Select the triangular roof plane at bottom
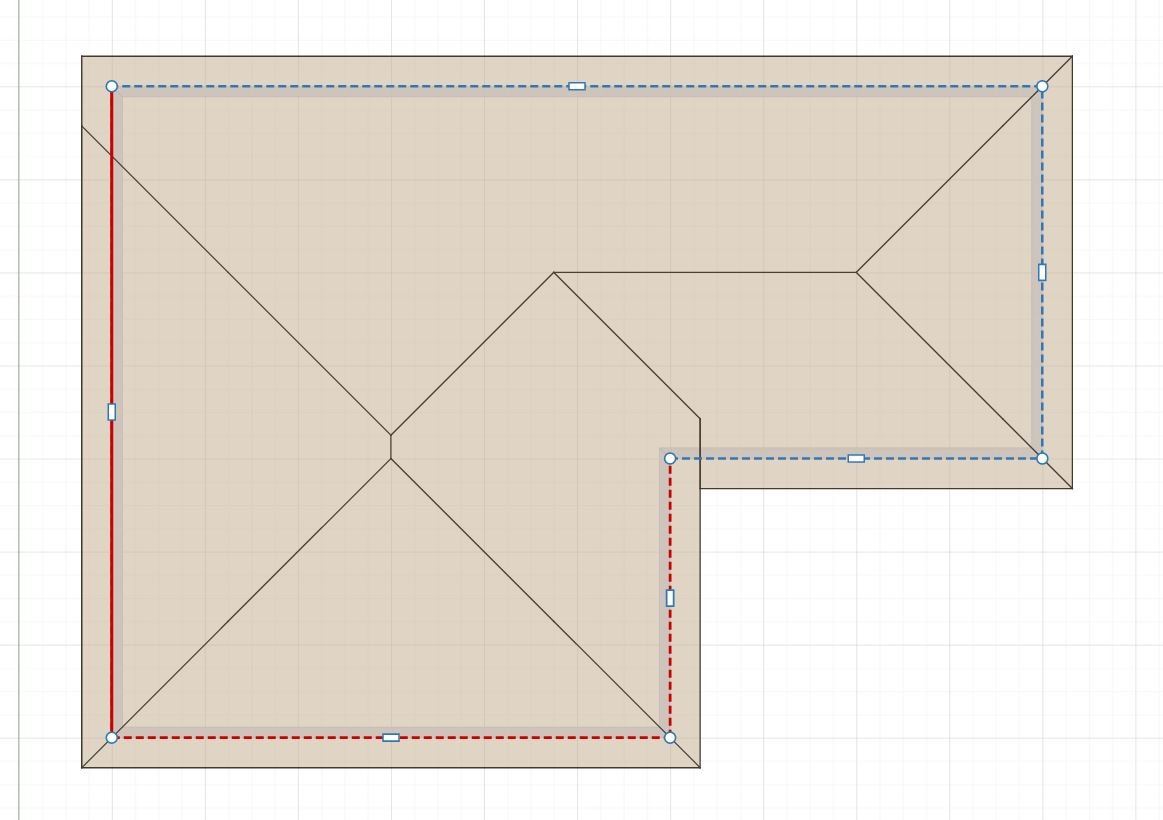Viewport: 1163px width, 820px height. tap(391, 652)
